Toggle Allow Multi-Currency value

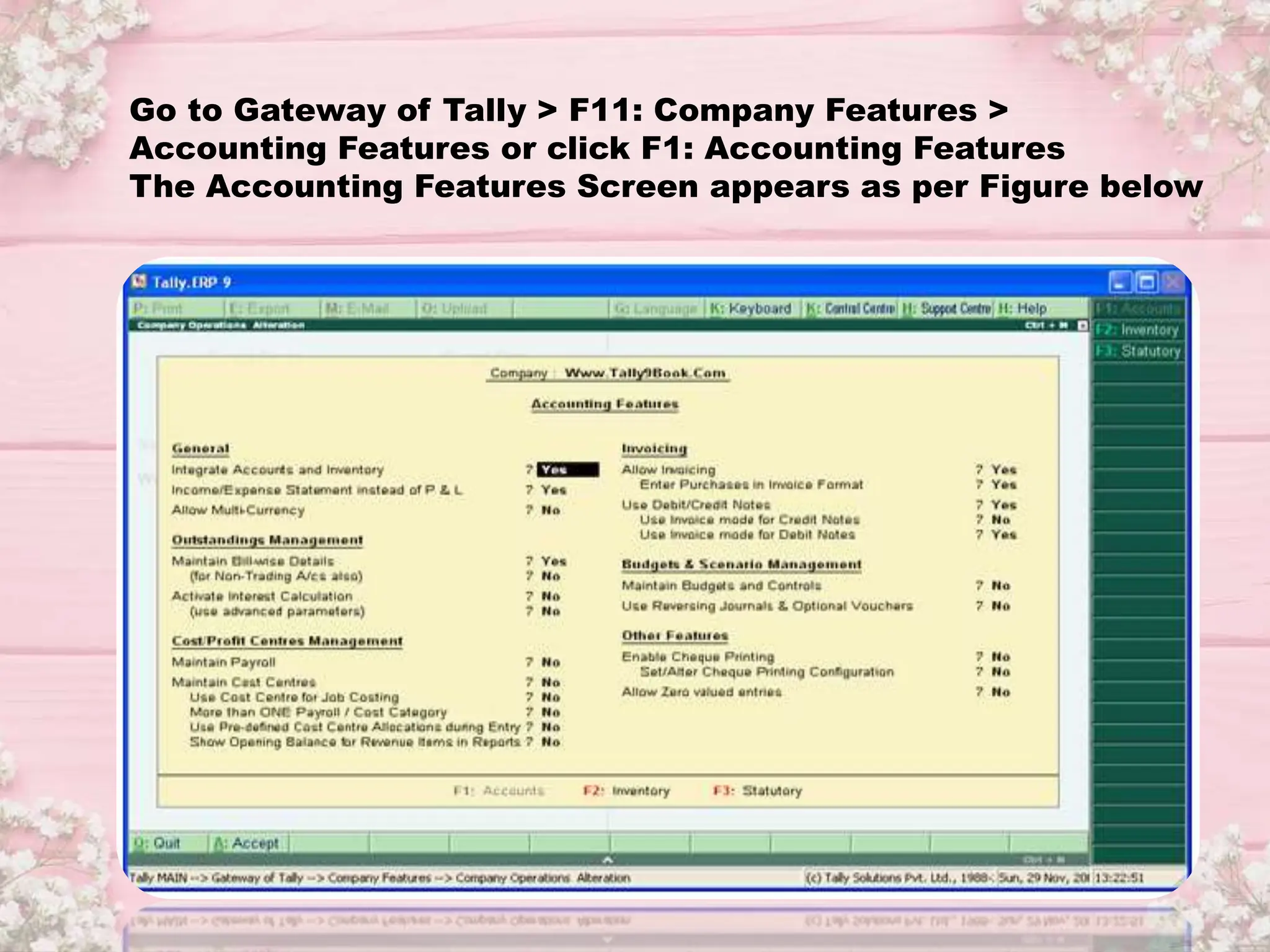551,510
